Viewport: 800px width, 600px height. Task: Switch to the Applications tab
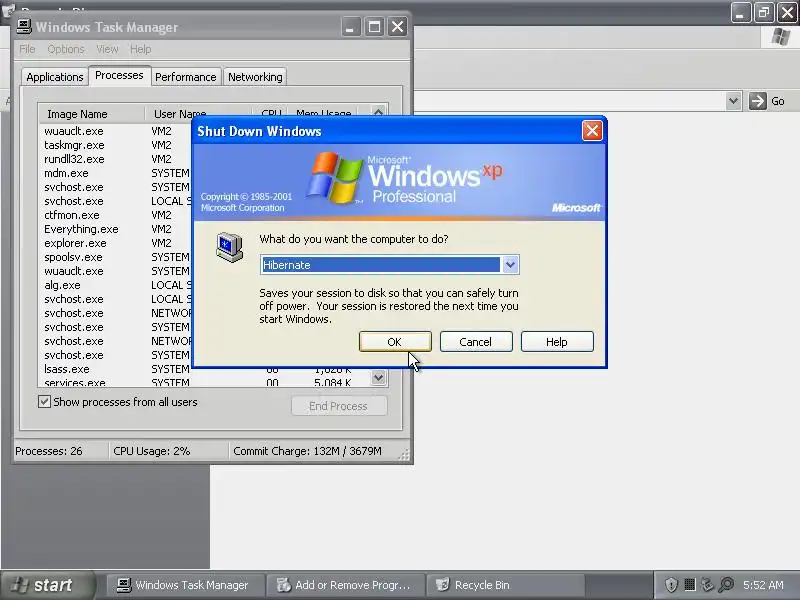pyautogui.click(x=55, y=77)
